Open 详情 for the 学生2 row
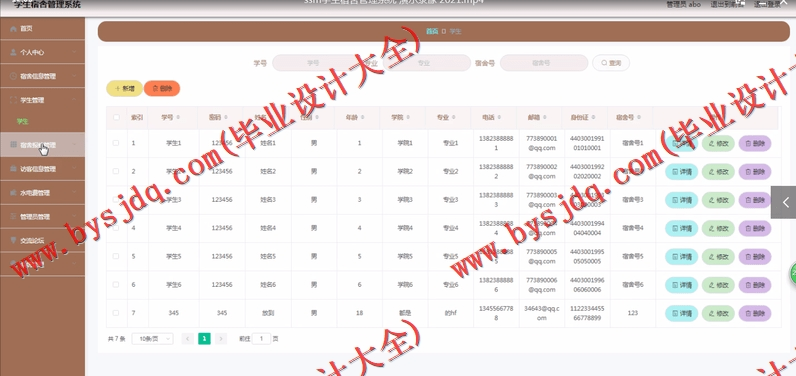Image resolution: width=796 pixels, height=376 pixels. pyautogui.click(x=682, y=172)
